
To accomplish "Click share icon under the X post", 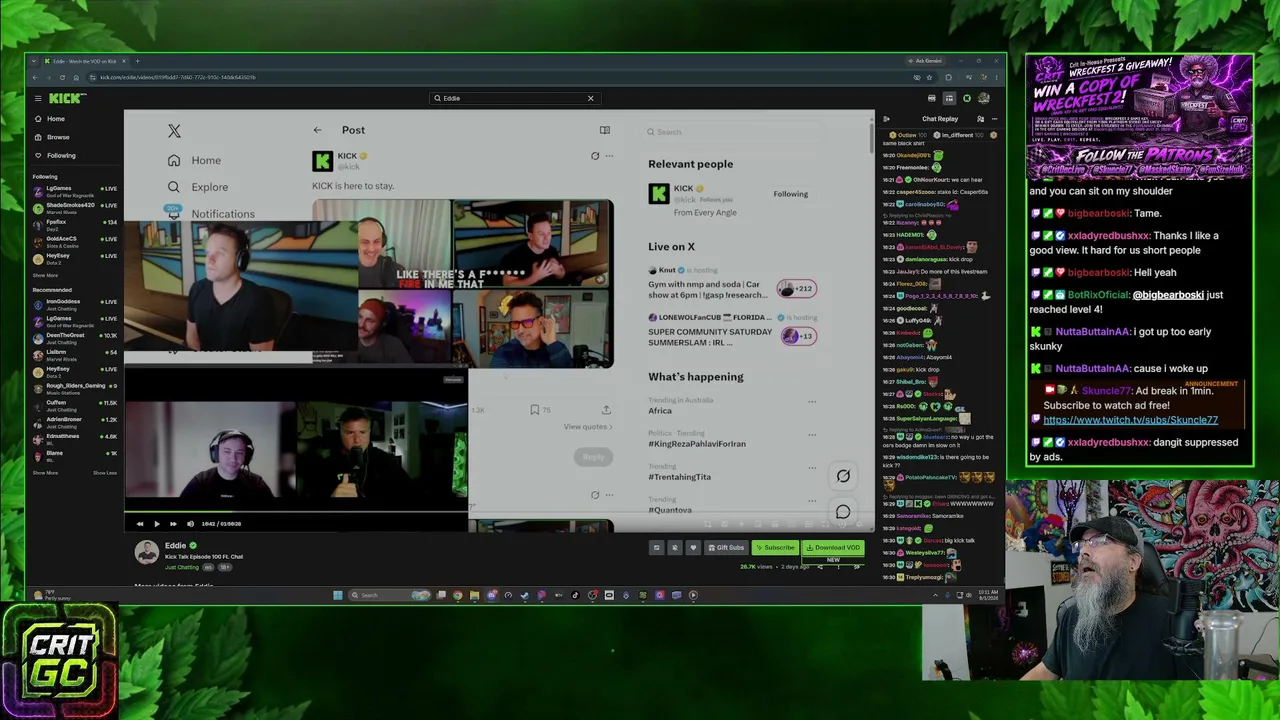I will click(x=606, y=410).
